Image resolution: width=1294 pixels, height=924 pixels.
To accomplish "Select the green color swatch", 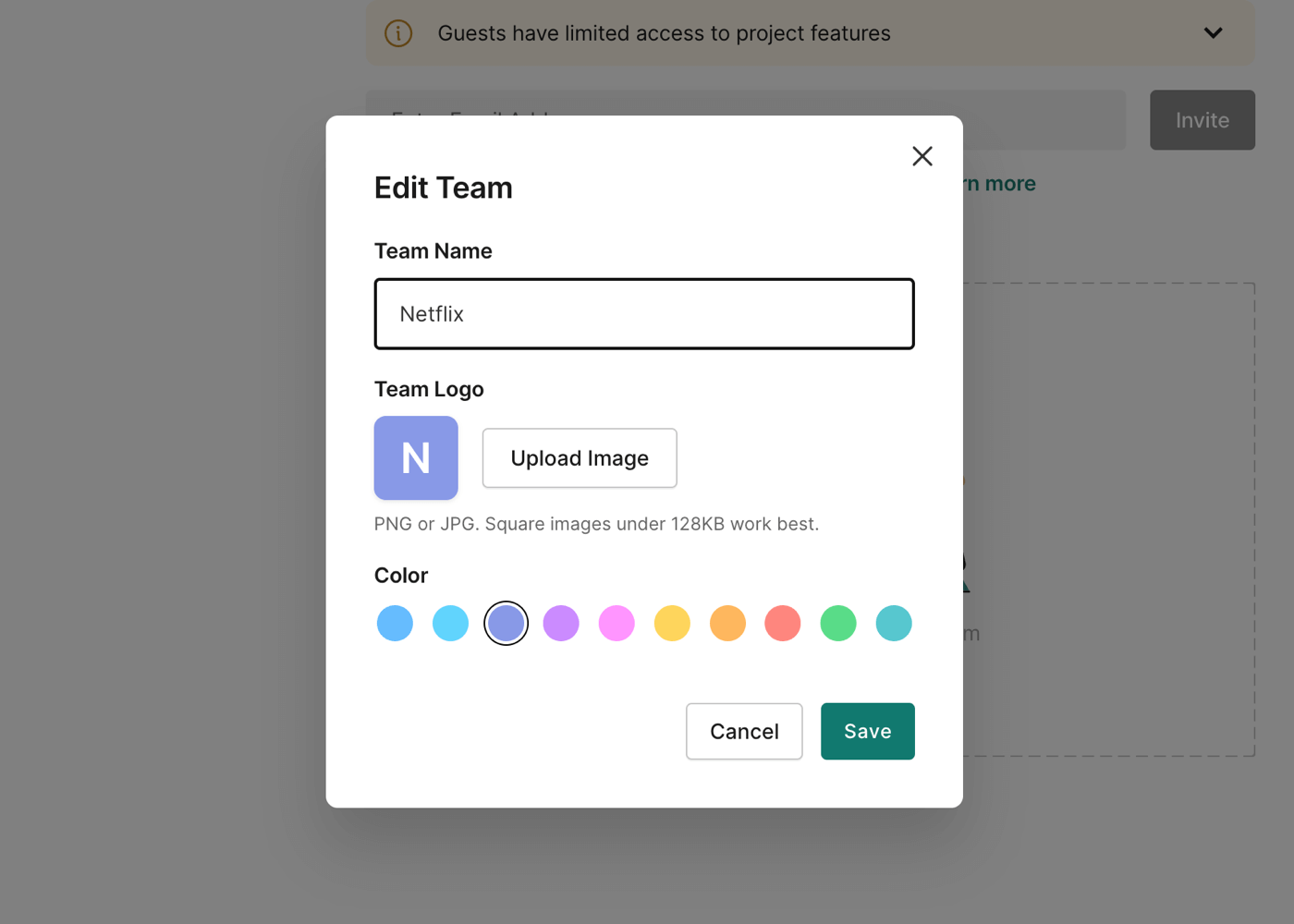I will point(838,624).
